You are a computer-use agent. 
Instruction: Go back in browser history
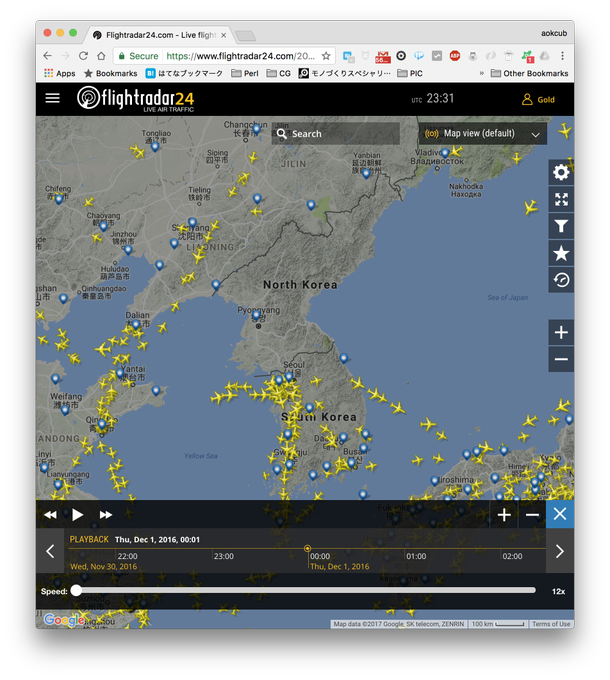click(48, 56)
